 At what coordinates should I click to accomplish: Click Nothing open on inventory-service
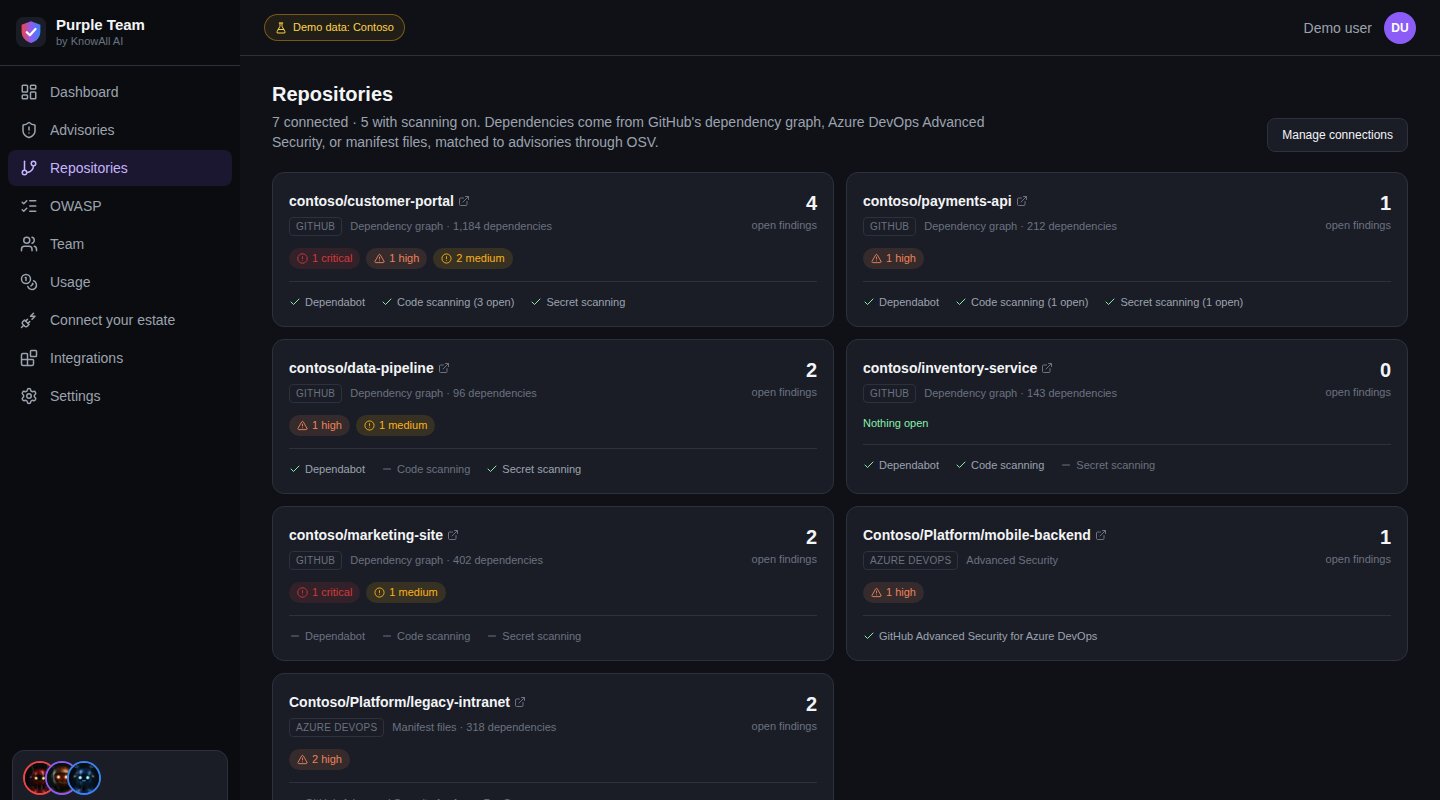click(x=895, y=423)
